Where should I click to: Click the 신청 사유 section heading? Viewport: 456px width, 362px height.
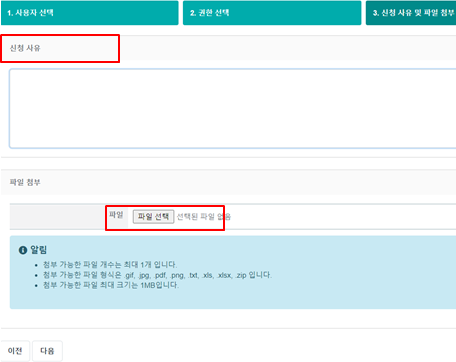[25, 48]
